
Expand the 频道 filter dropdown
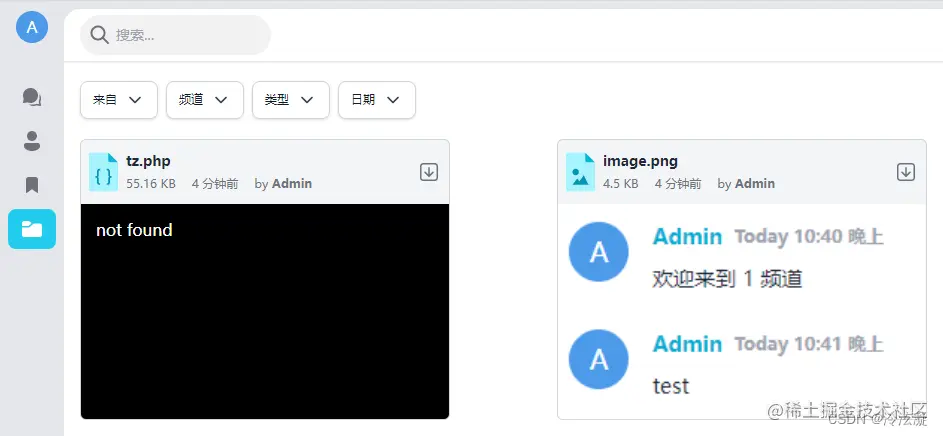click(204, 100)
